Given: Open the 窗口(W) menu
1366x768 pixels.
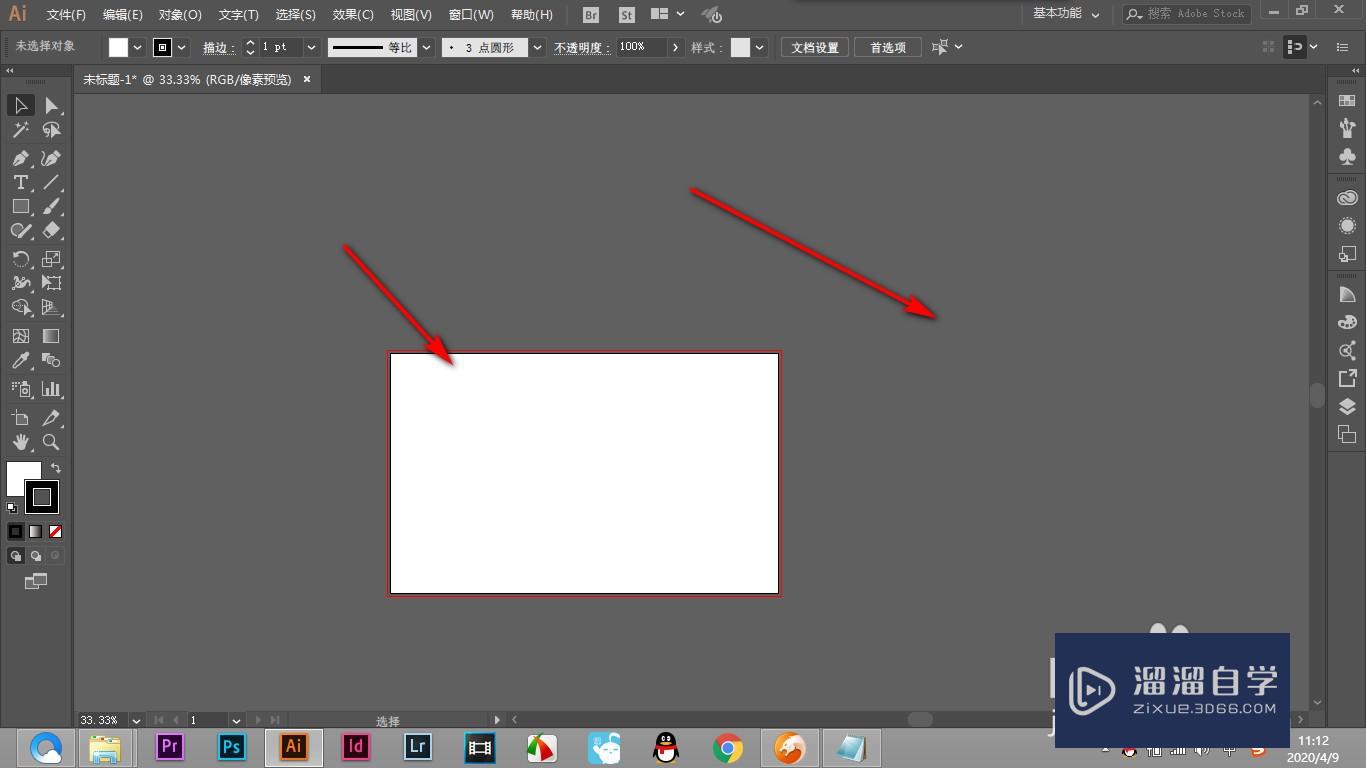Looking at the screenshot, I should point(471,15).
